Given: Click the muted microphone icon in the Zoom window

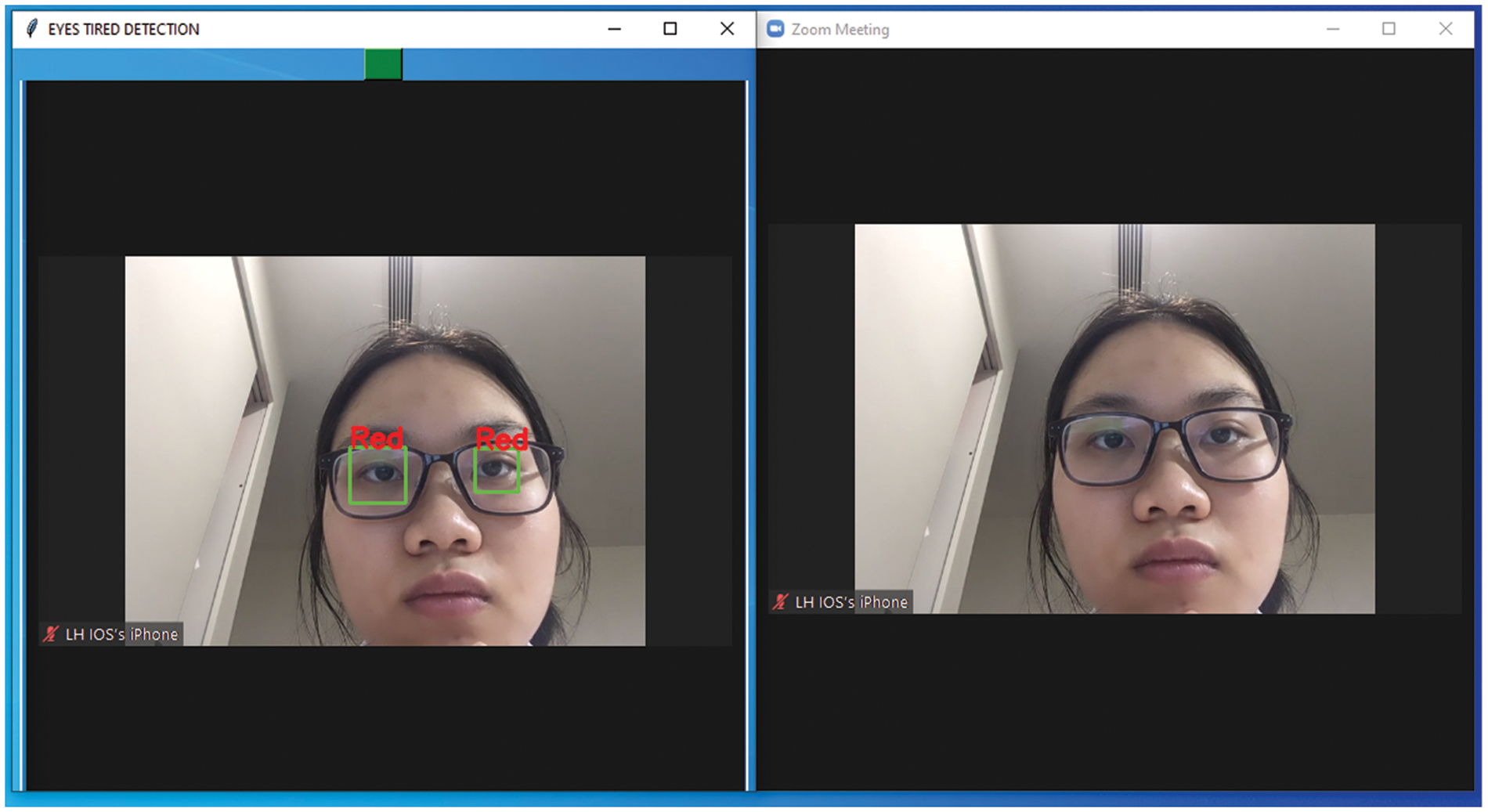Looking at the screenshot, I should (779, 602).
